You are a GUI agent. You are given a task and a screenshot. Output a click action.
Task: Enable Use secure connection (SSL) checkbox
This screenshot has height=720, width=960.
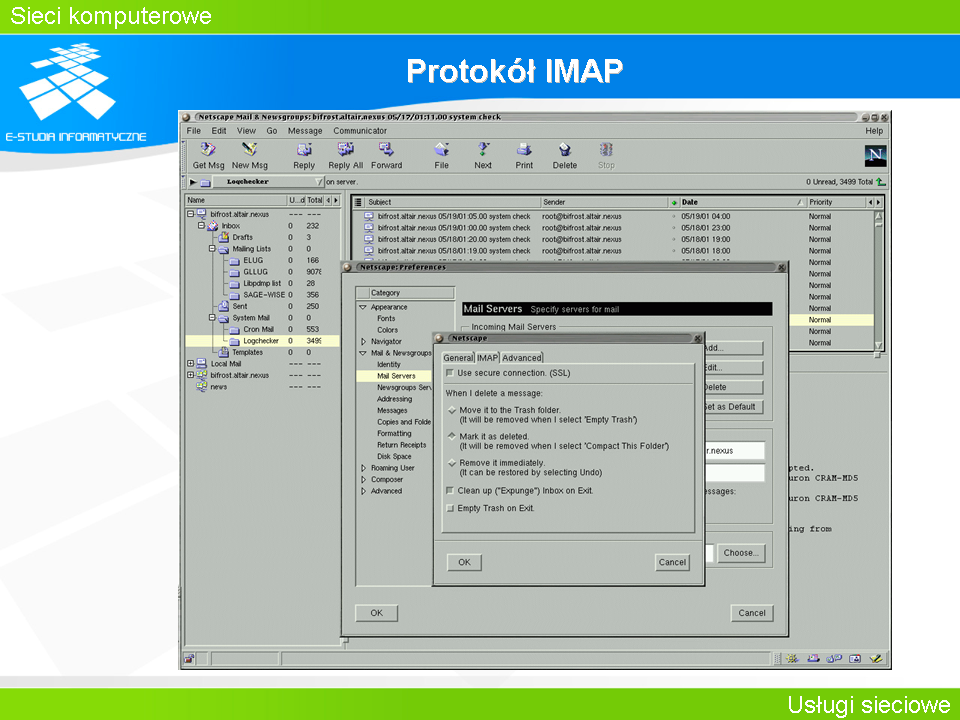(x=450, y=373)
